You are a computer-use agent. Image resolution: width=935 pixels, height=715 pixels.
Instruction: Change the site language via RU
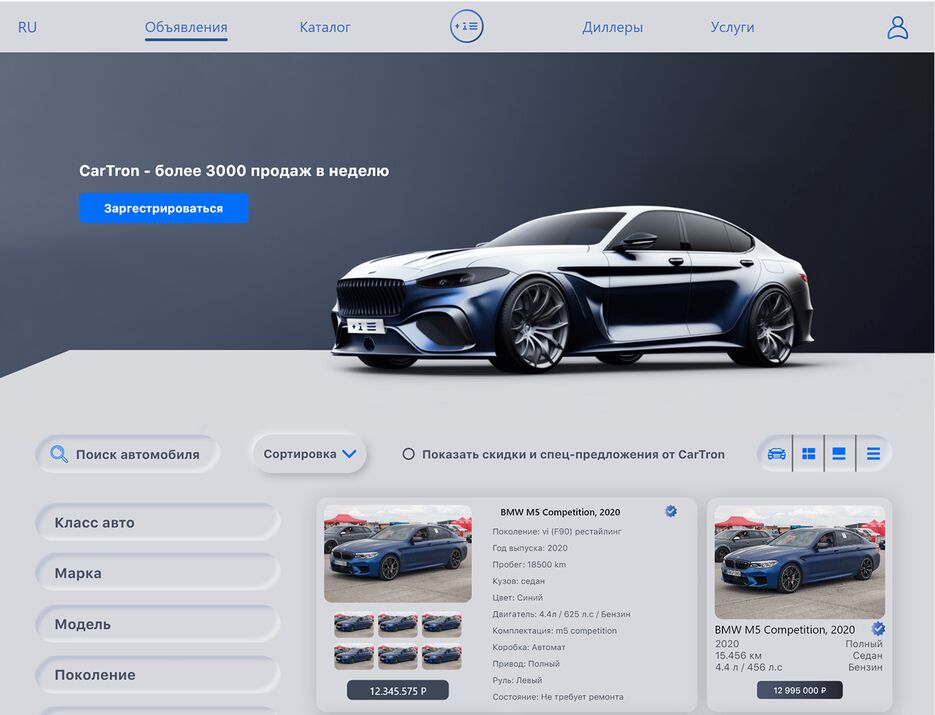coord(27,27)
